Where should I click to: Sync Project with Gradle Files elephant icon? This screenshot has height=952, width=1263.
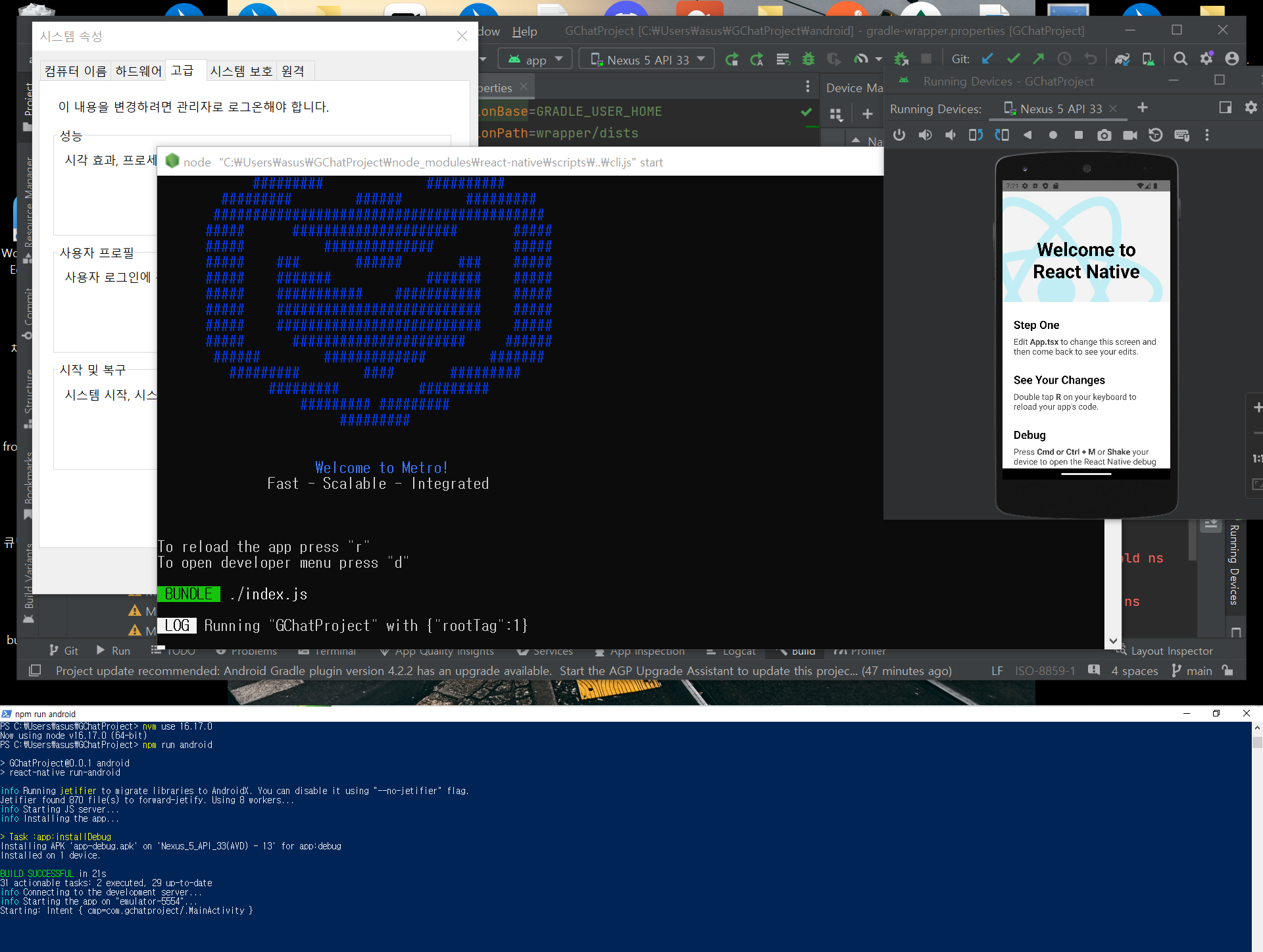click(1122, 59)
